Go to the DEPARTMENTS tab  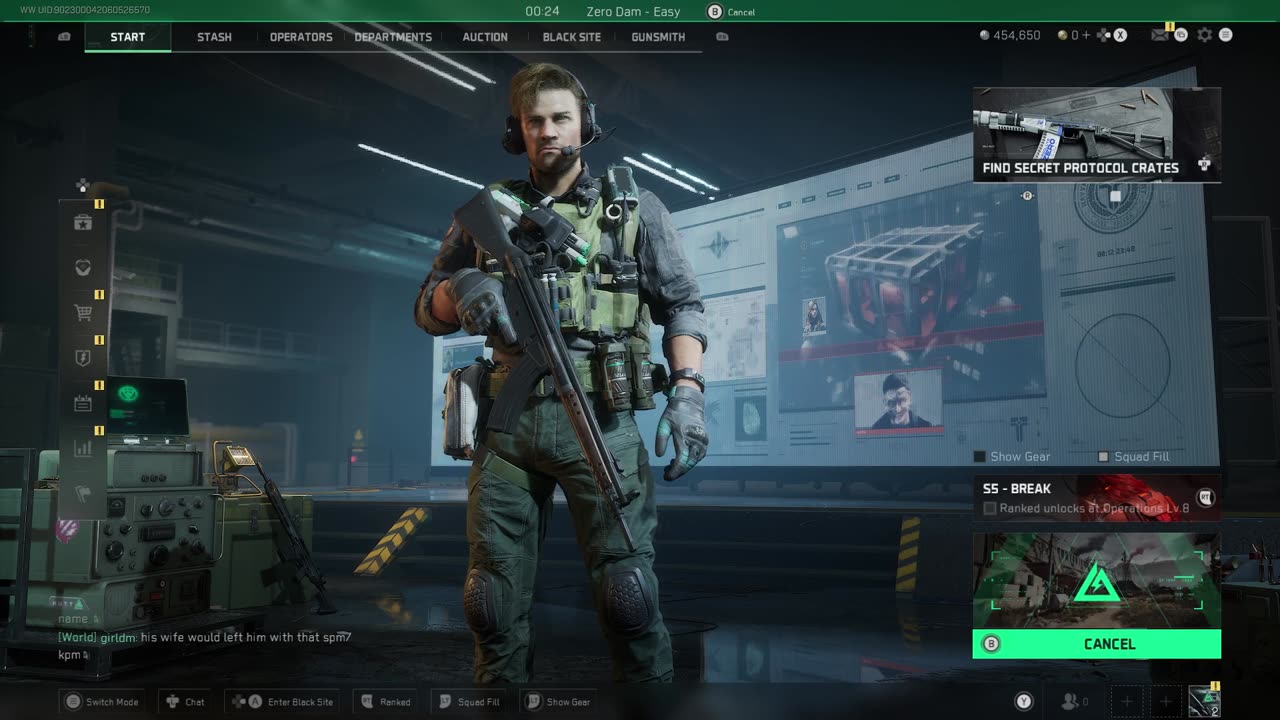click(393, 37)
